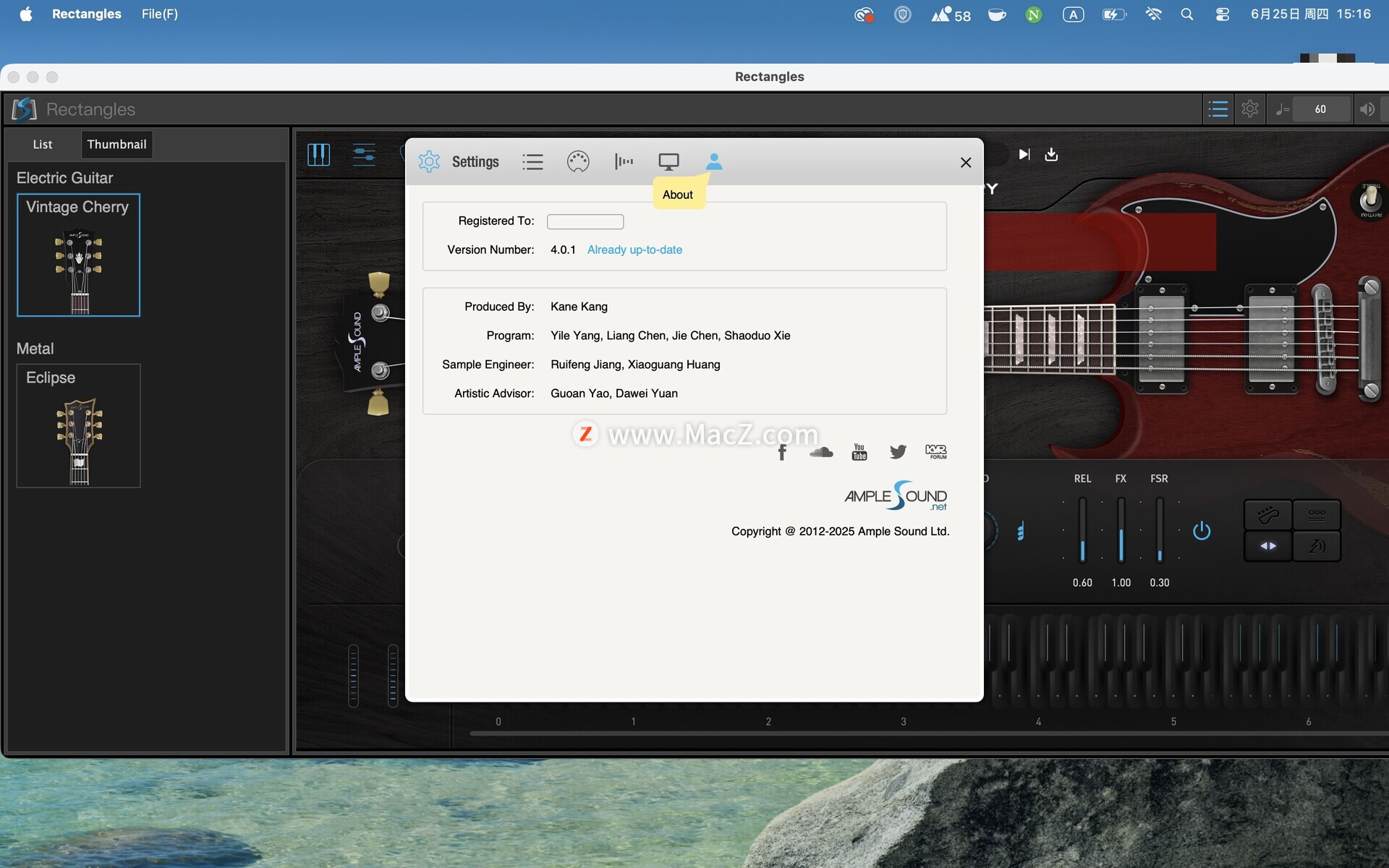The image size is (1389, 868).
Task: Click the blue hand fingering icon
Action: (x=1020, y=532)
